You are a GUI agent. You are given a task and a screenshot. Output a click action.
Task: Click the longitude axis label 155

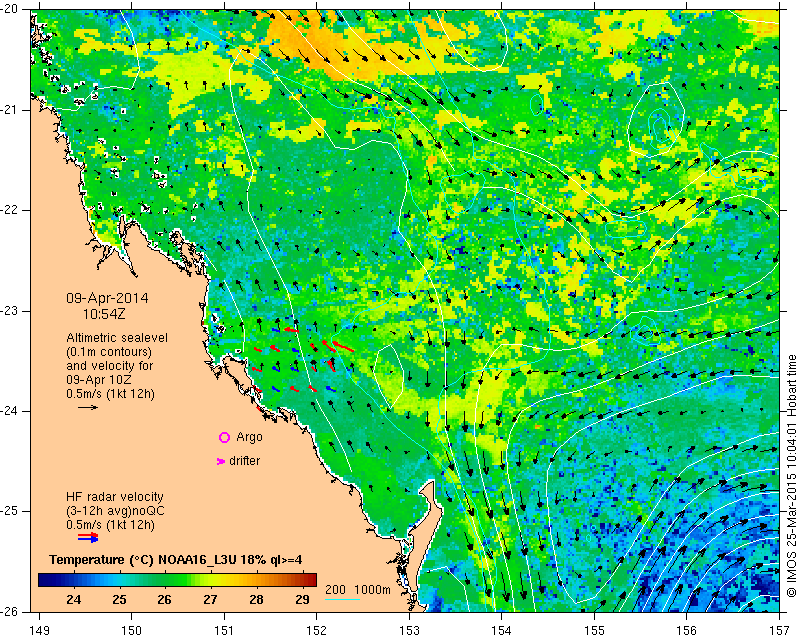594,631
